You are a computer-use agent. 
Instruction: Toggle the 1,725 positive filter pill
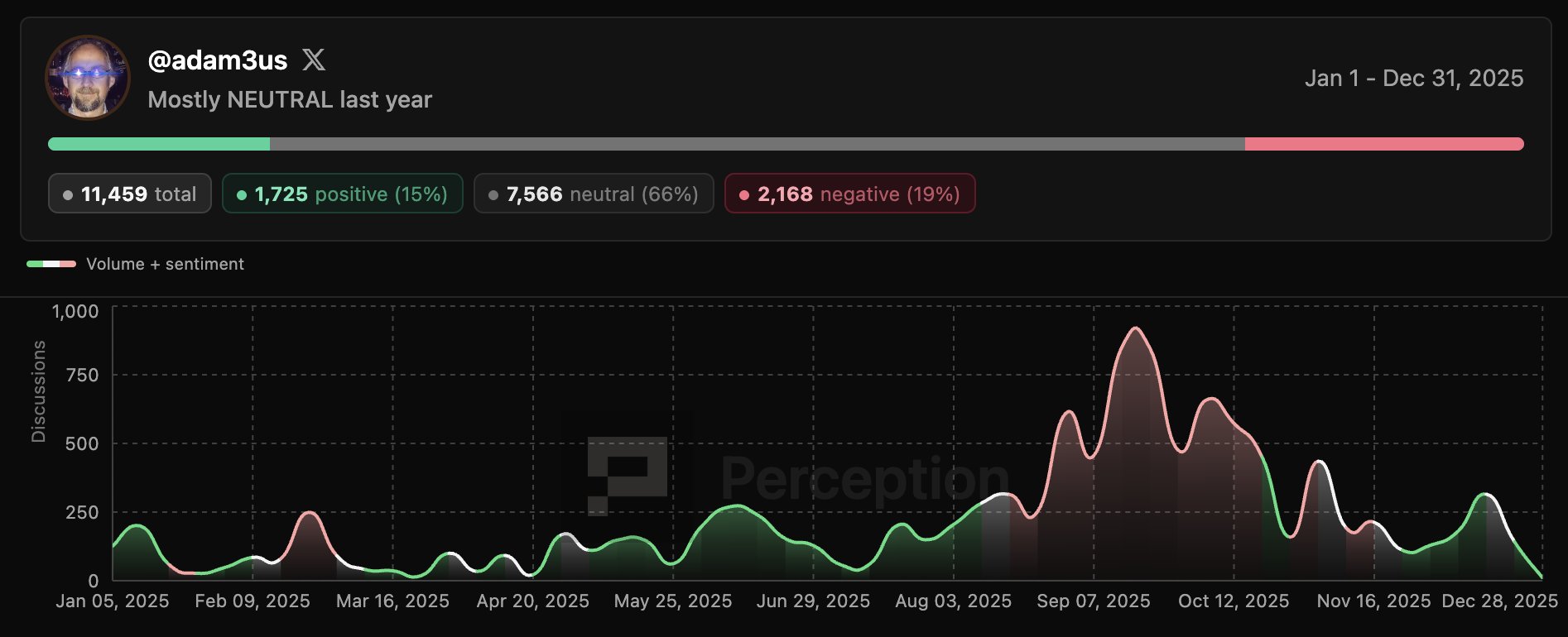[x=342, y=194]
